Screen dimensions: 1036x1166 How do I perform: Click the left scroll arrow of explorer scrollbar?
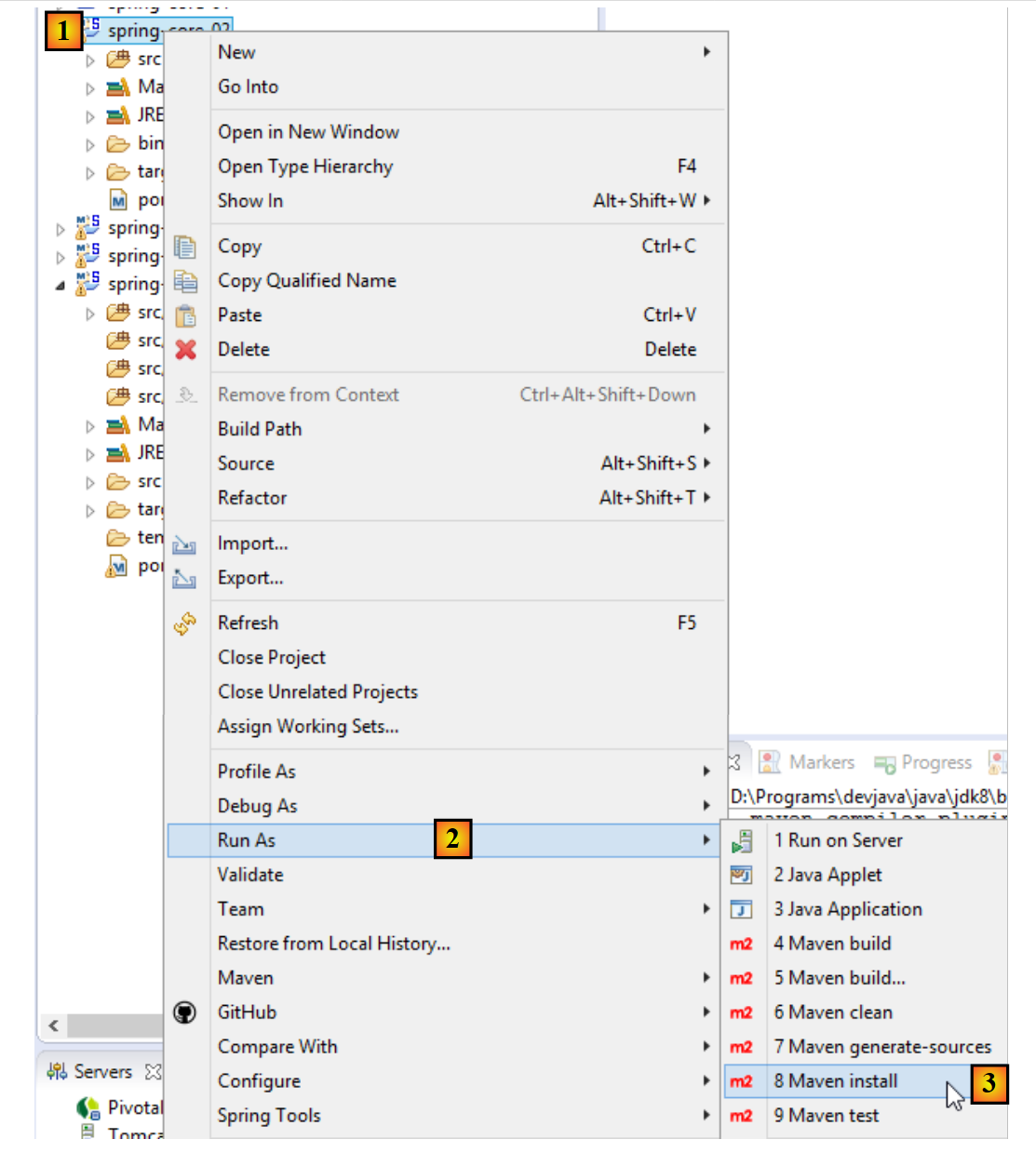click(54, 1025)
